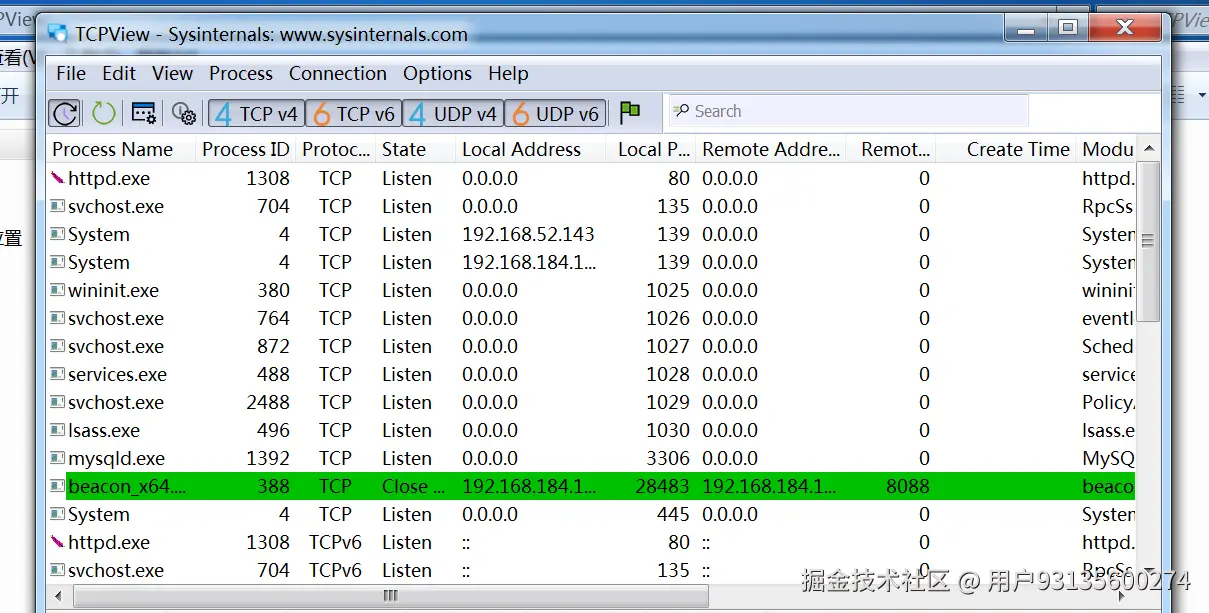This screenshot has height=613, width=1209.
Task: Click inside the Search input field
Action: point(850,110)
